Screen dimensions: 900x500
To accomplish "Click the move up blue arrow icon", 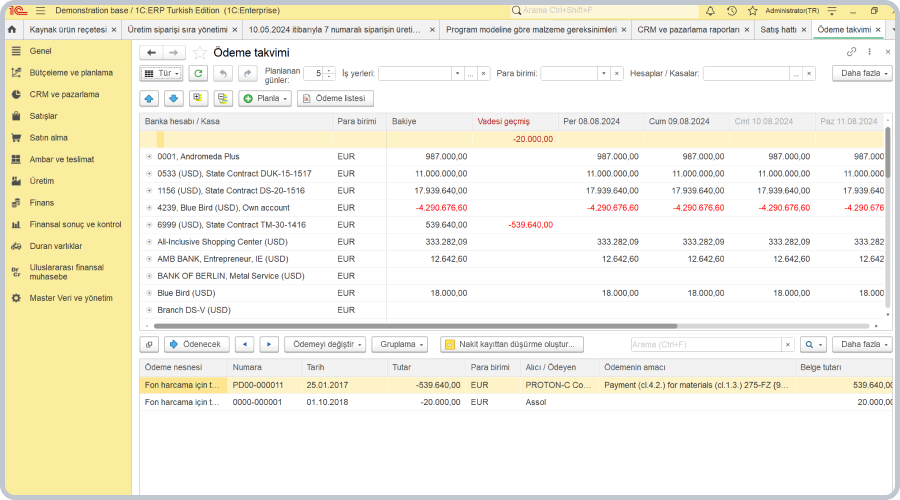I will coord(150,98).
